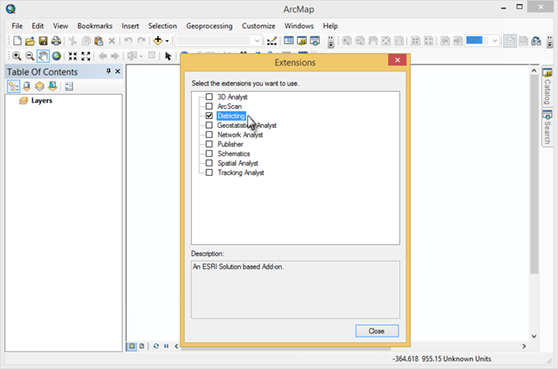
Task: Click the Save document icon
Action: tap(43, 41)
